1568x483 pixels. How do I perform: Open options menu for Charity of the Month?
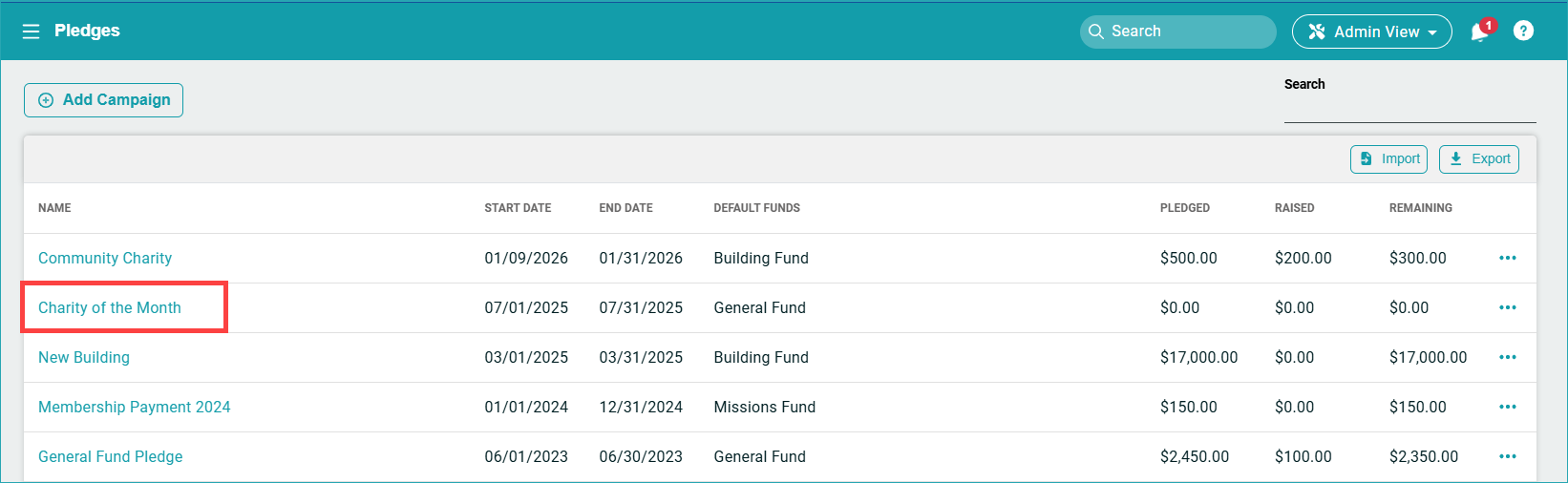(x=1508, y=308)
